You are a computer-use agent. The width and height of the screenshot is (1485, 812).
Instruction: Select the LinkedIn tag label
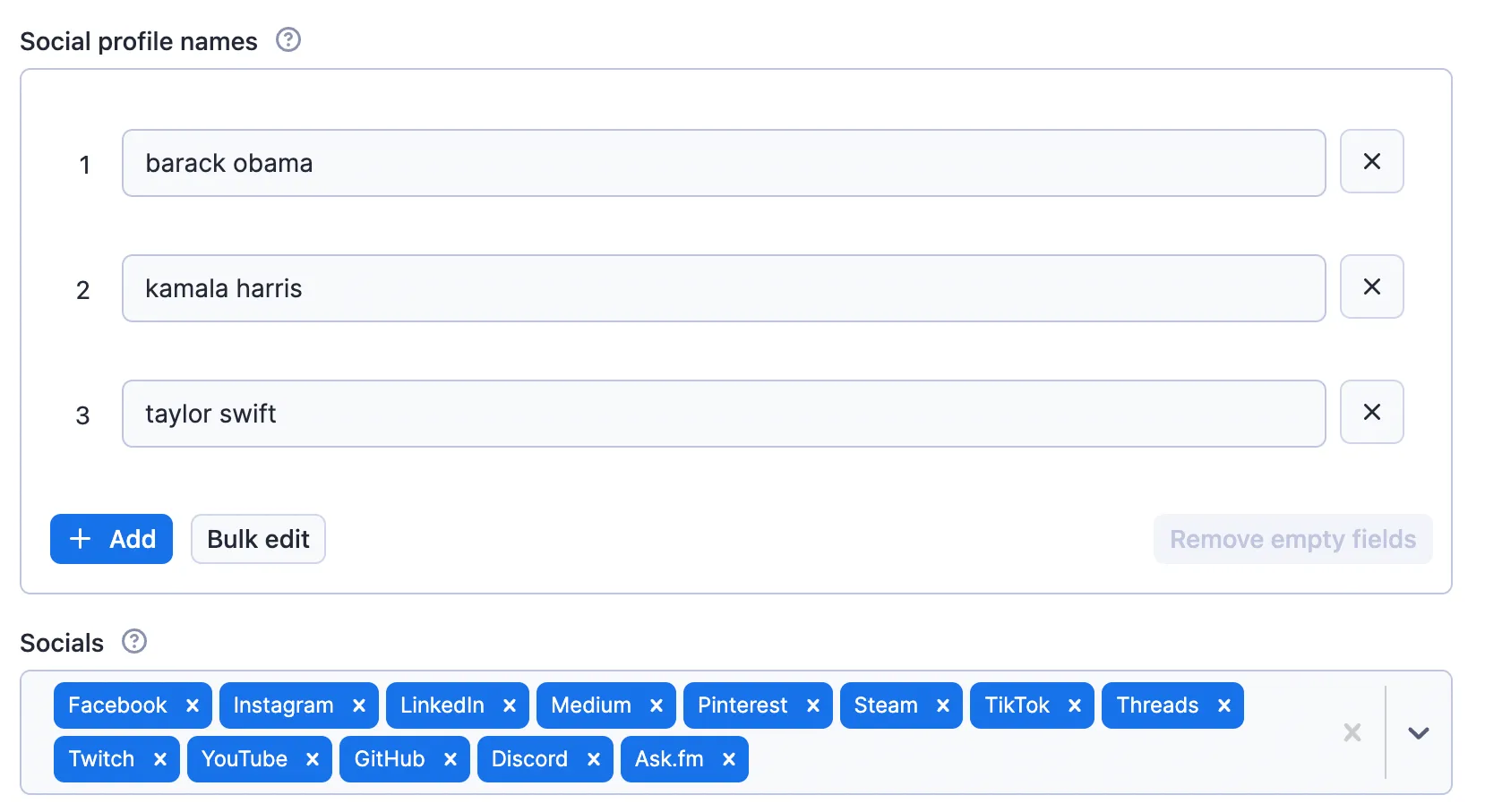tap(442, 705)
